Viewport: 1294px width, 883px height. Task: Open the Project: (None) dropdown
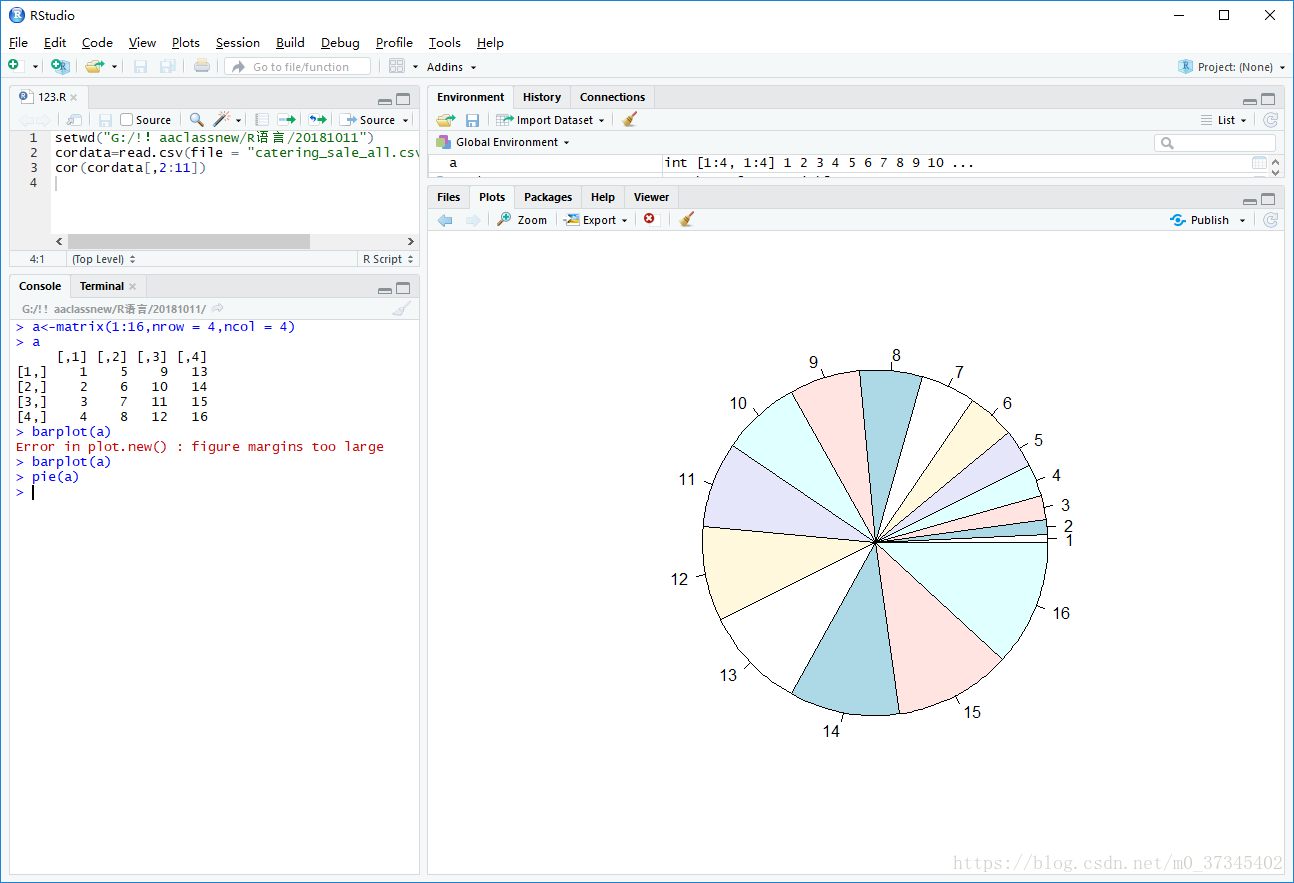(1231, 67)
